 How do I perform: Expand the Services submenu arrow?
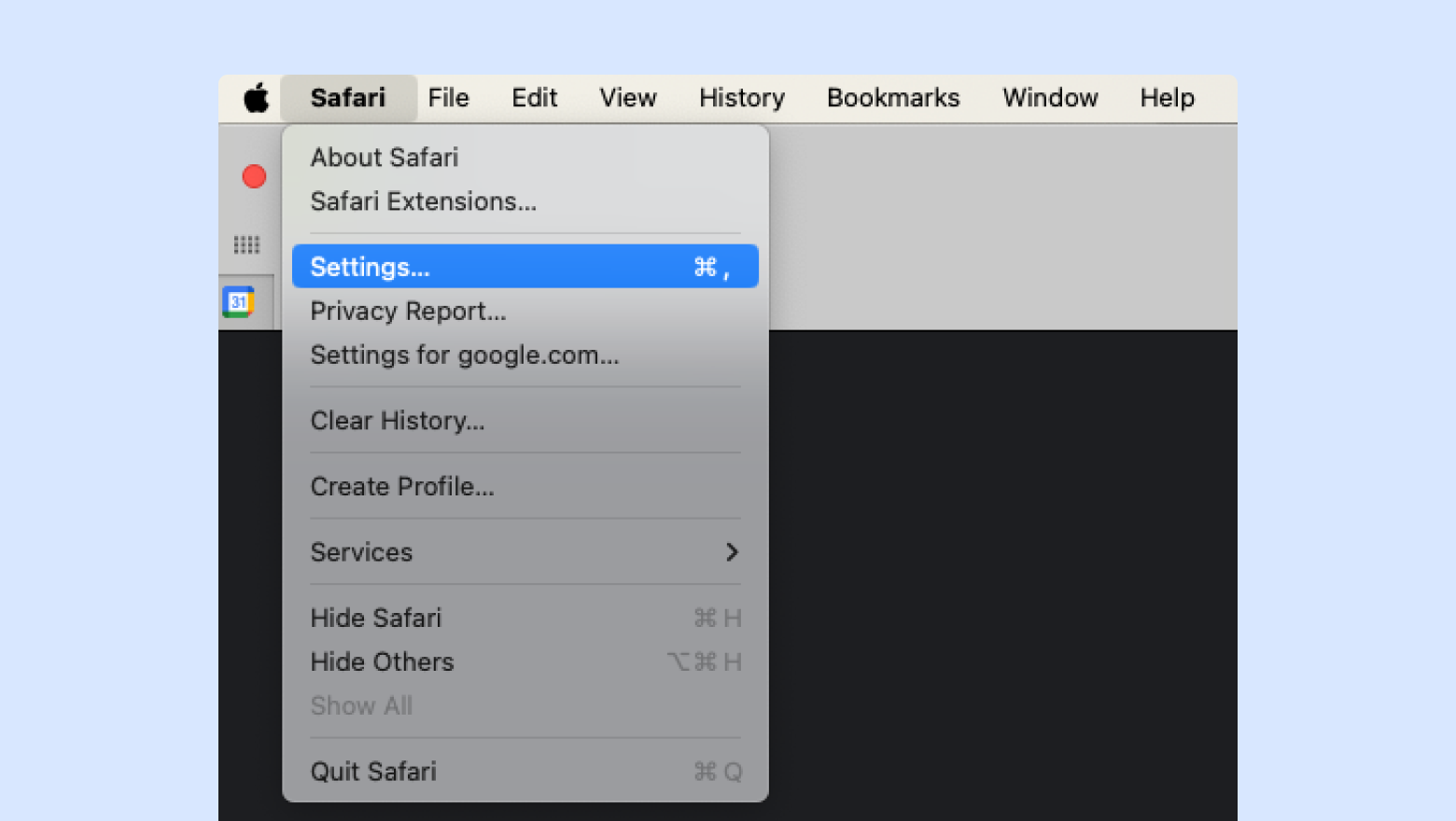[x=732, y=552]
